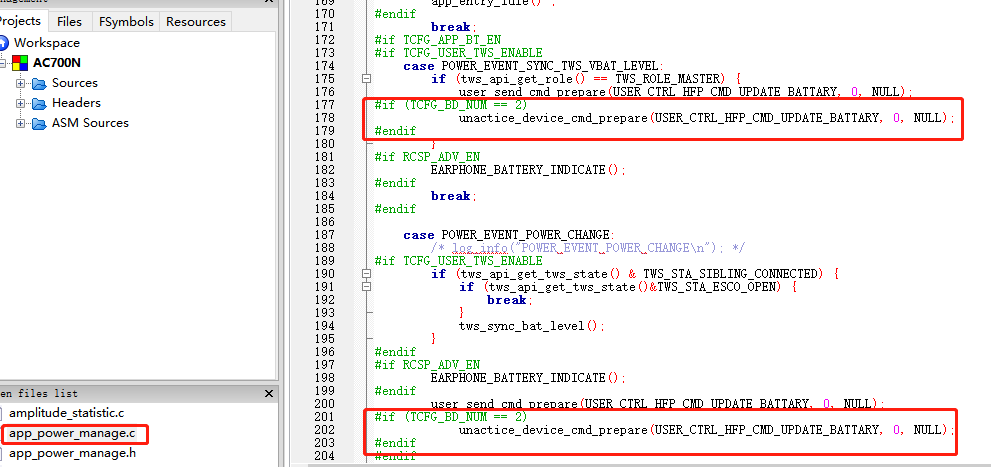Switch to the Resources tab
The image size is (991, 467).
click(x=196, y=21)
